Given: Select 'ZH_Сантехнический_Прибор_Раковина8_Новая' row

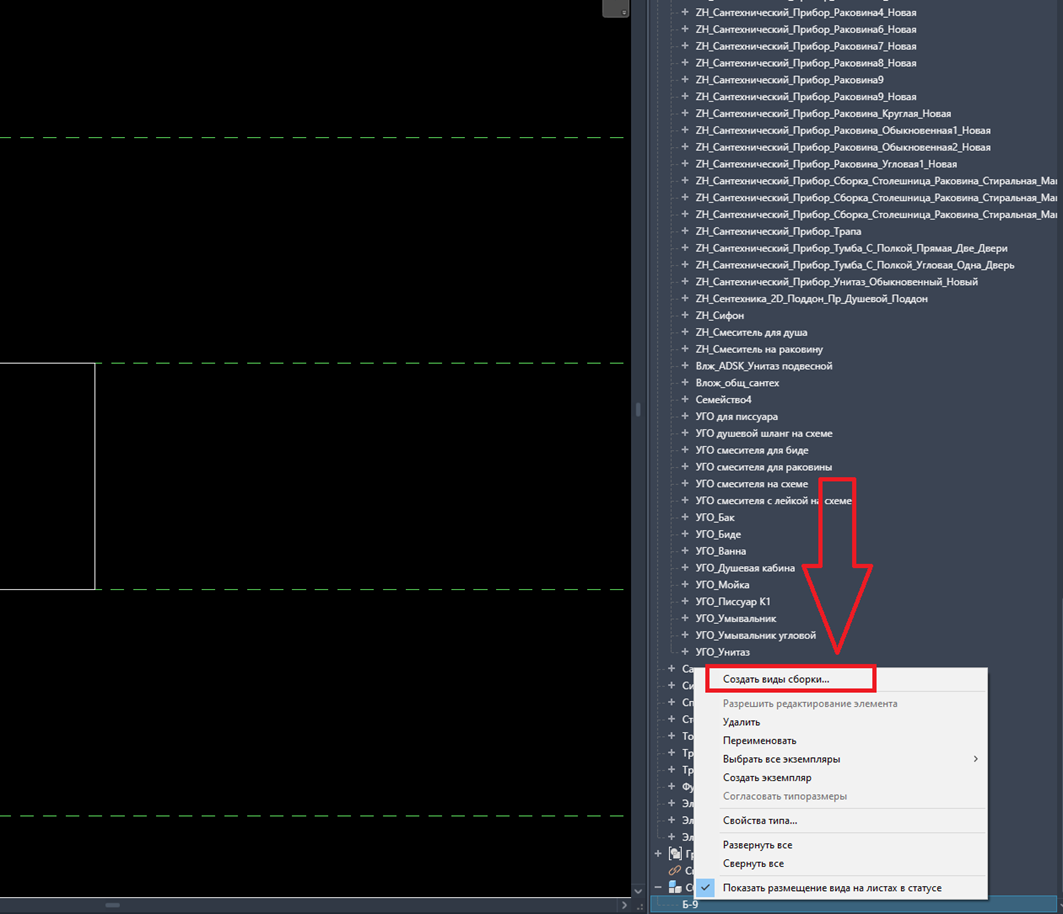Looking at the screenshot, I should click(x=806, y=63).
